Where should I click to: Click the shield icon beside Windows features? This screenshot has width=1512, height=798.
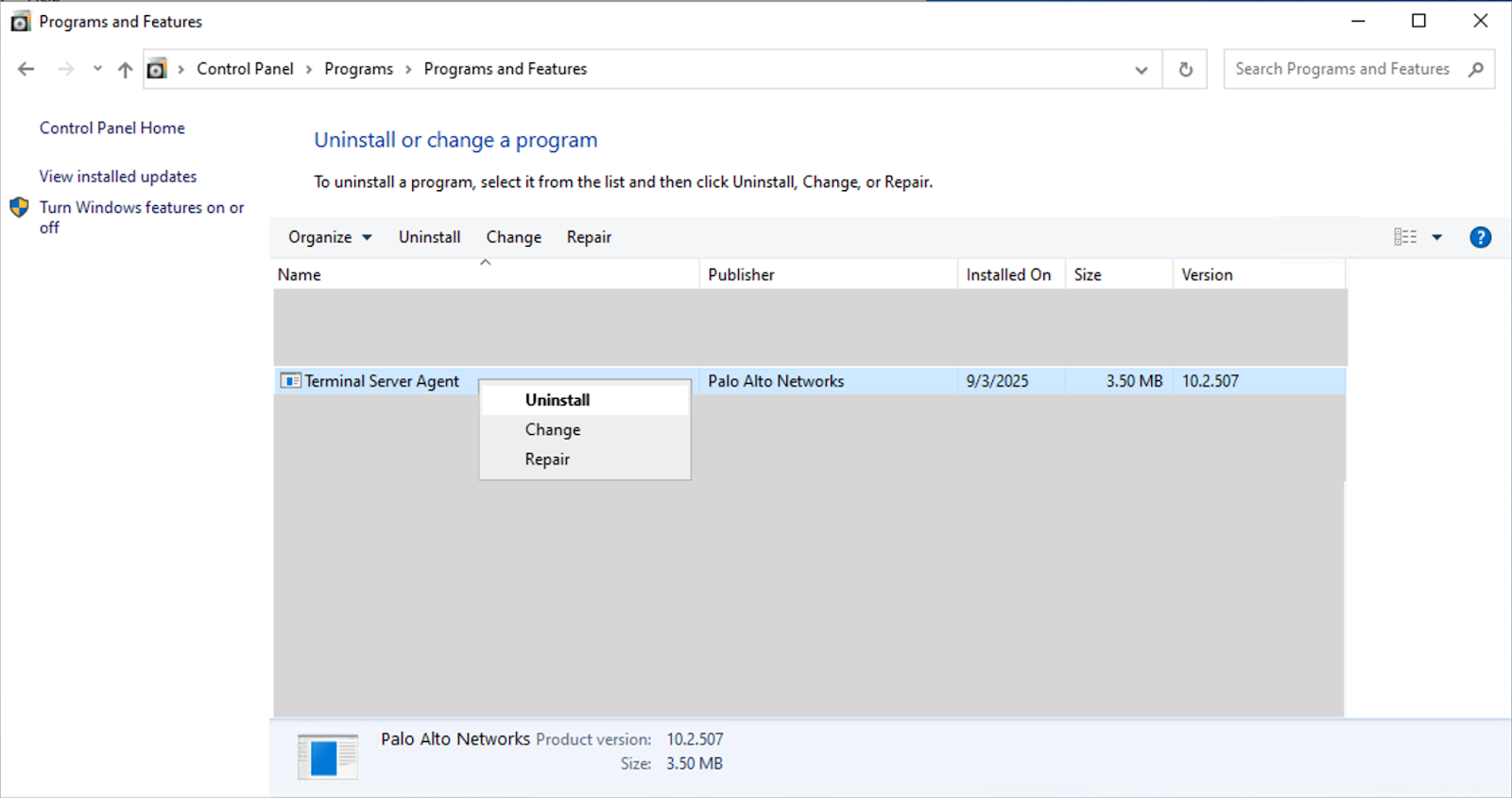(20, 207)
